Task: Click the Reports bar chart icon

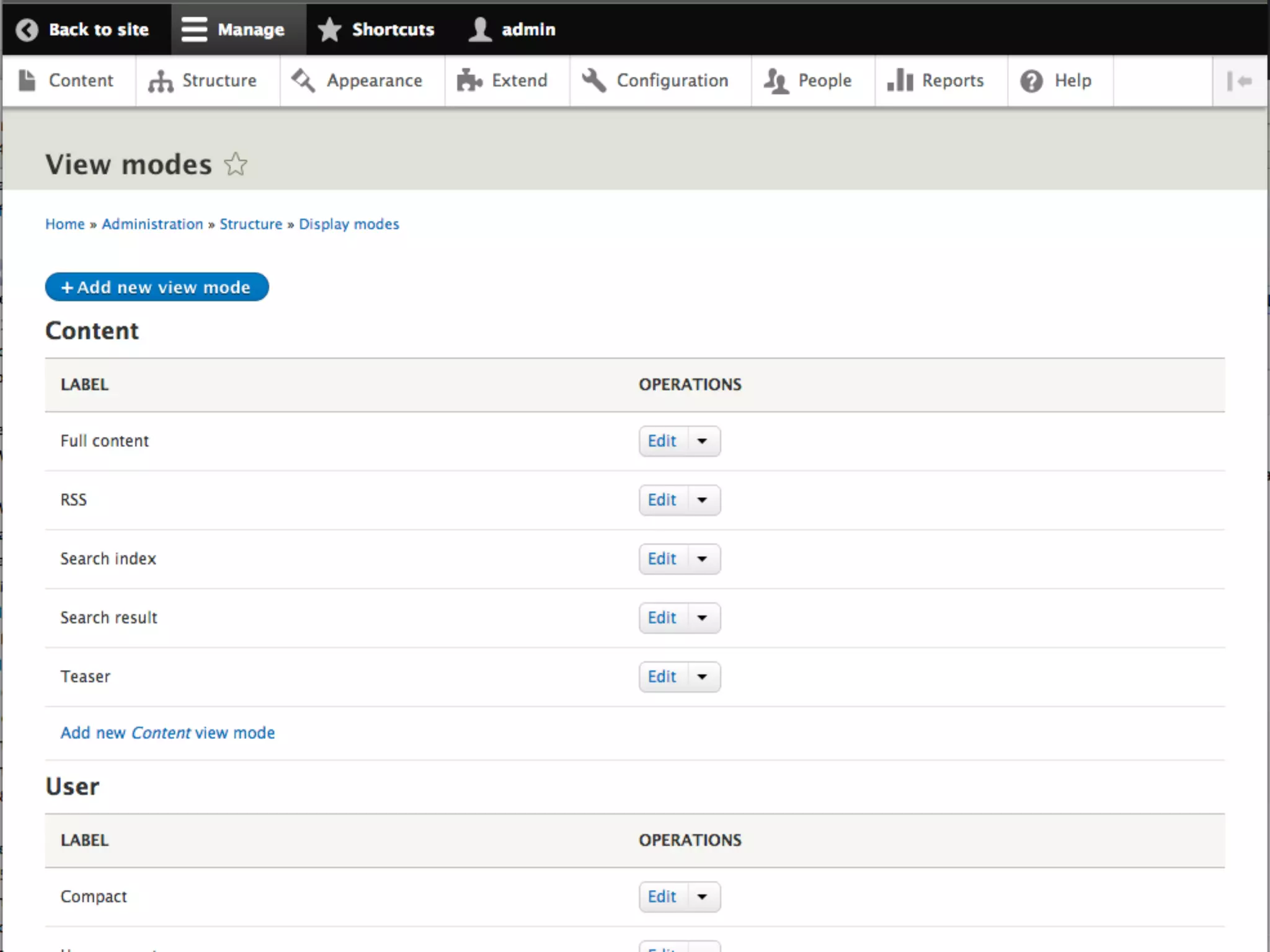Action: (900, 81)
